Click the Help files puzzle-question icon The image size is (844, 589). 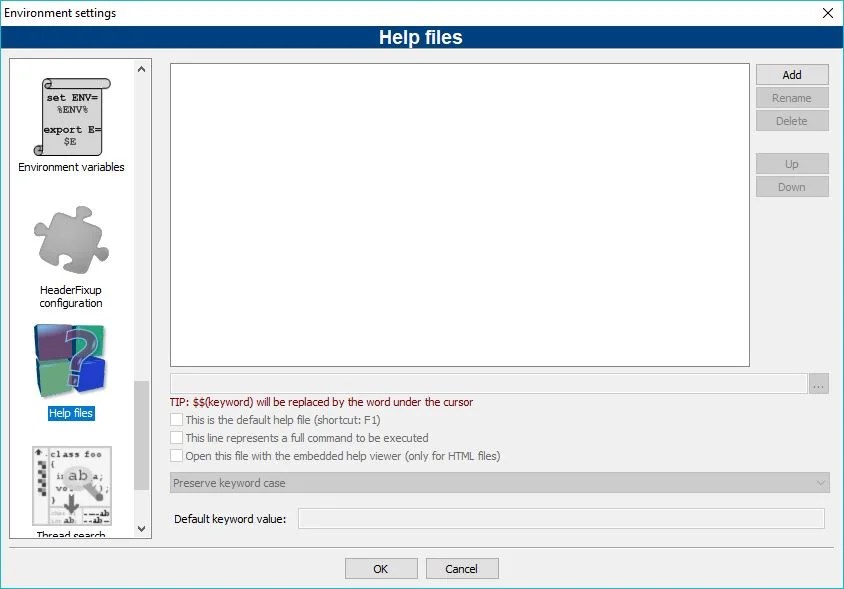(x=70, y=365)
